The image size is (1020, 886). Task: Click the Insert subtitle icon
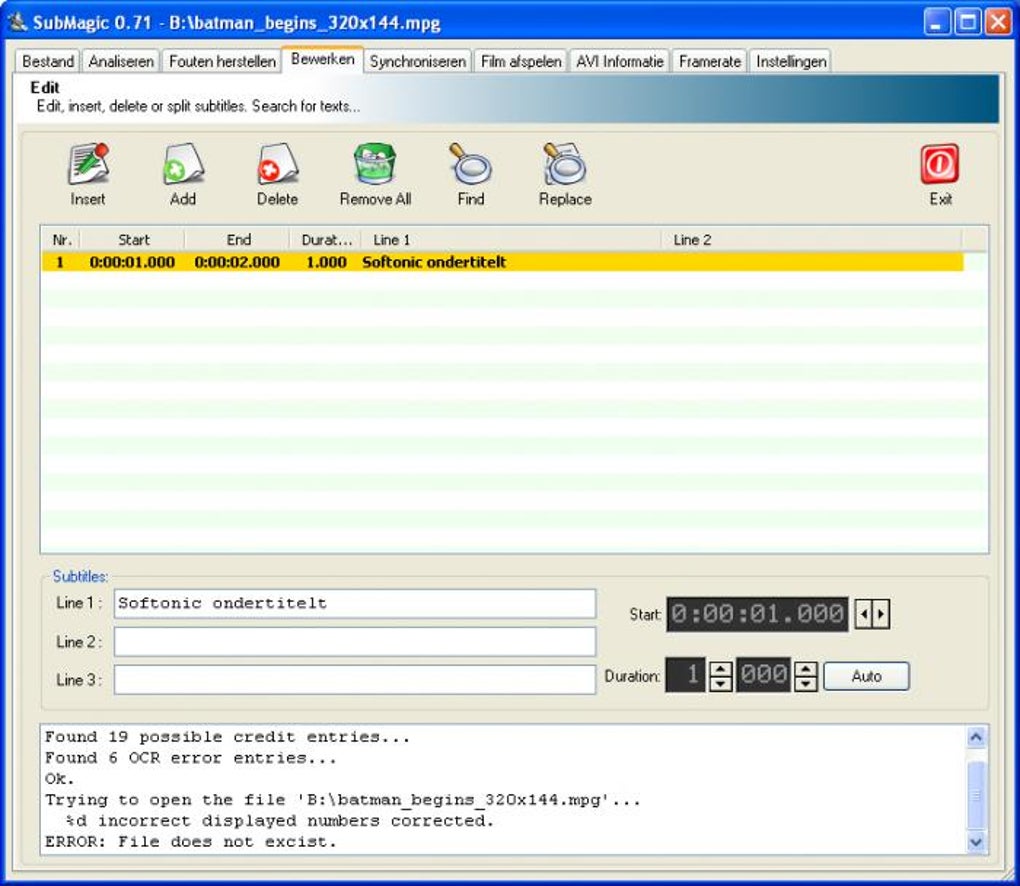(88, 165)
